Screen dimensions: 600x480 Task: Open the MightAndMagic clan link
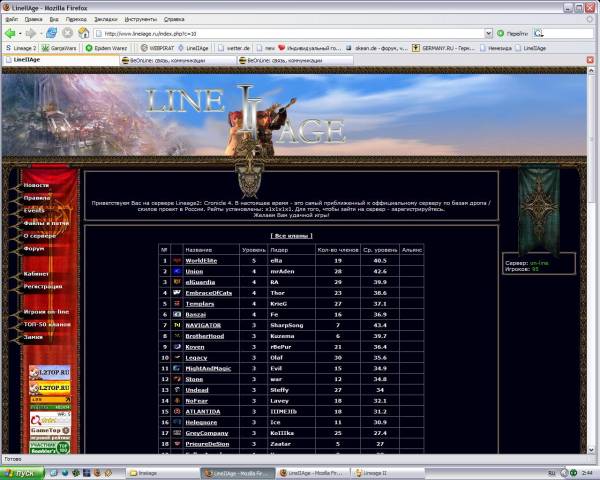click(x=208, y=369)
